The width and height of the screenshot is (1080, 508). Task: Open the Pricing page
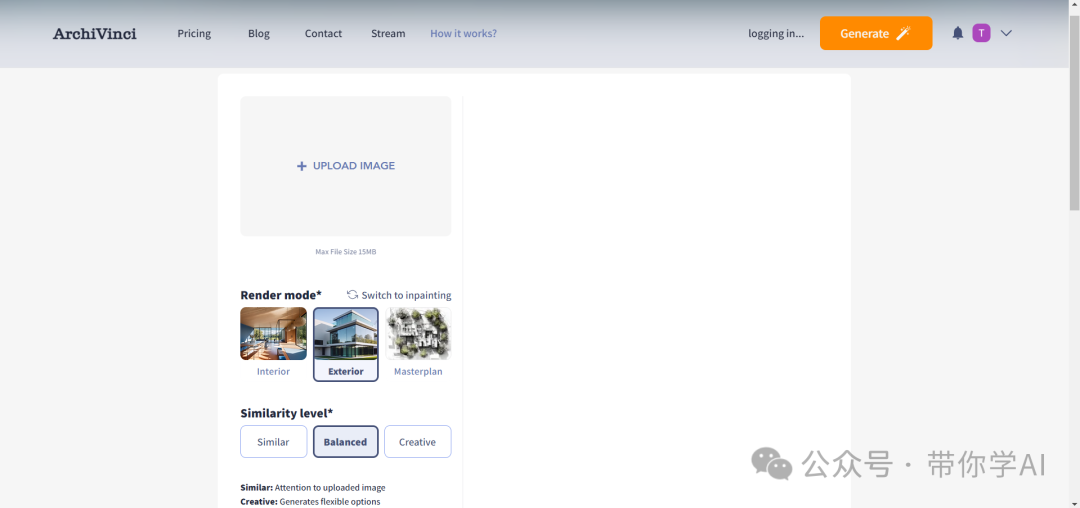(x=194, y=33)
